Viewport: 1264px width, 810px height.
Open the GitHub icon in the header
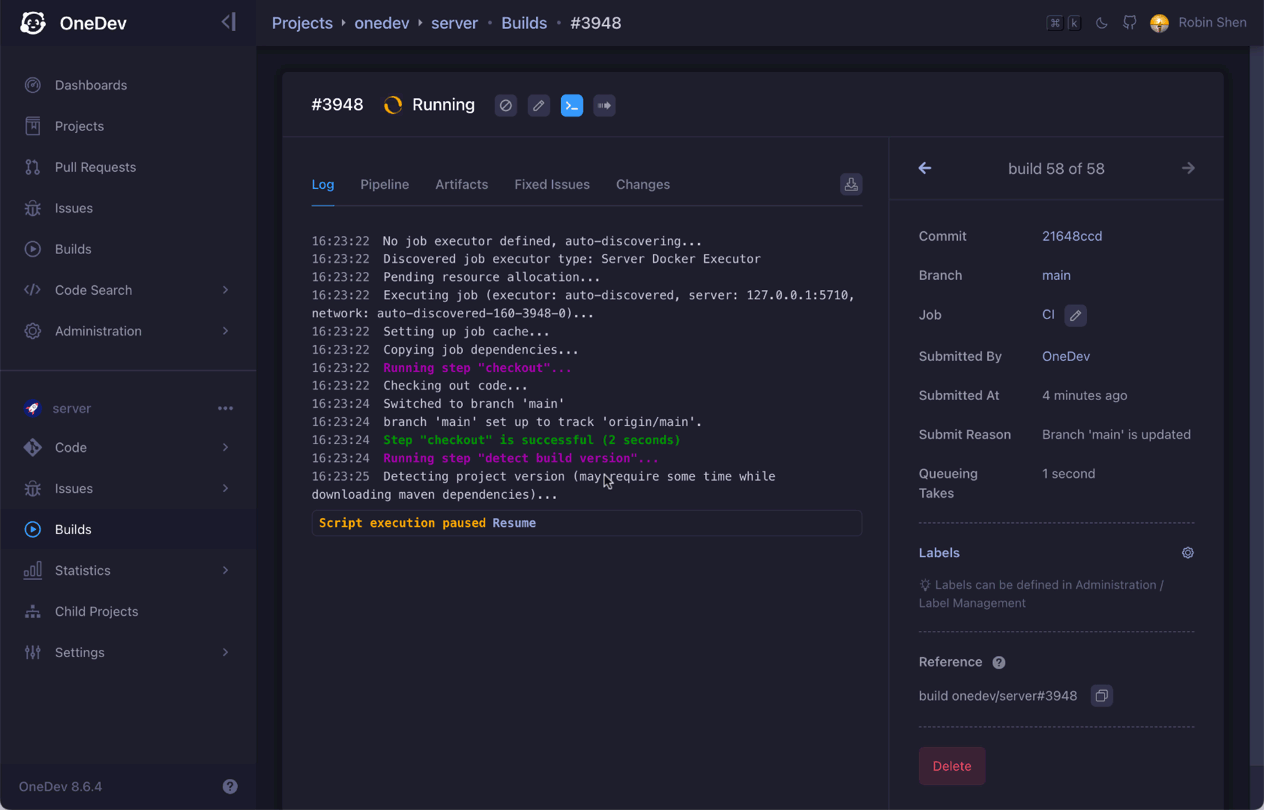pos(1129,22)
